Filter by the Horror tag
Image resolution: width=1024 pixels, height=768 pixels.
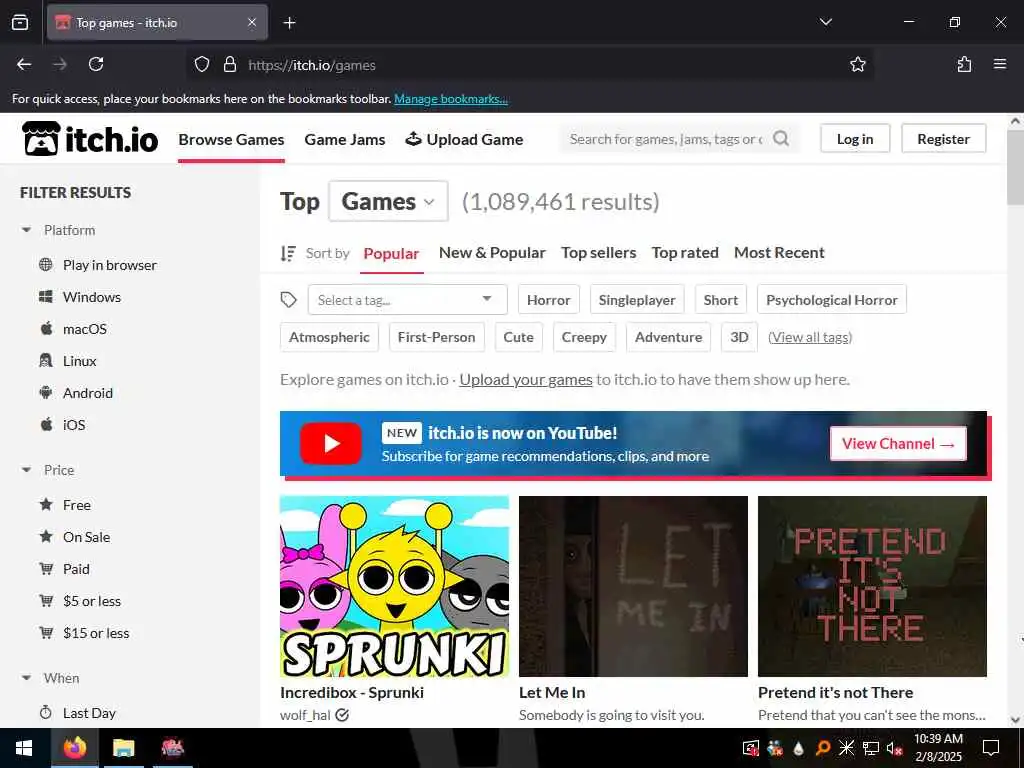coord(549,300)
